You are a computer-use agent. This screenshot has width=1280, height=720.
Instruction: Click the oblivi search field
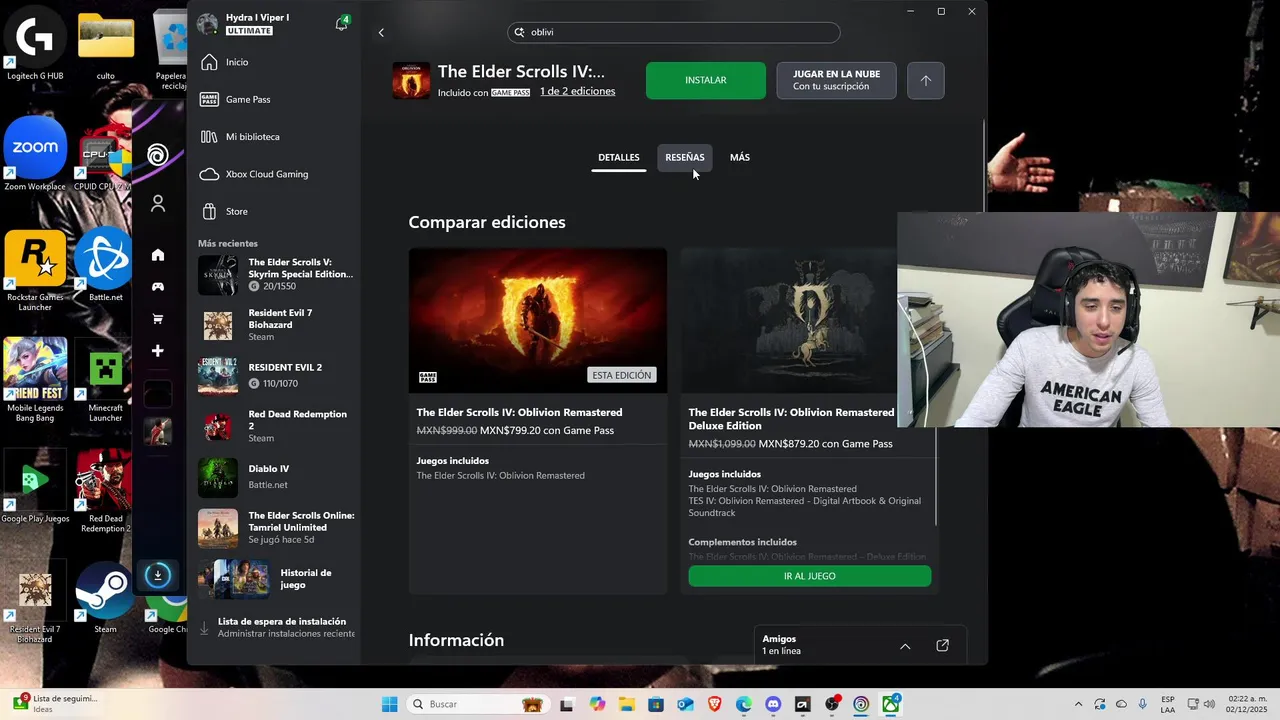click(x=674, y=32)
